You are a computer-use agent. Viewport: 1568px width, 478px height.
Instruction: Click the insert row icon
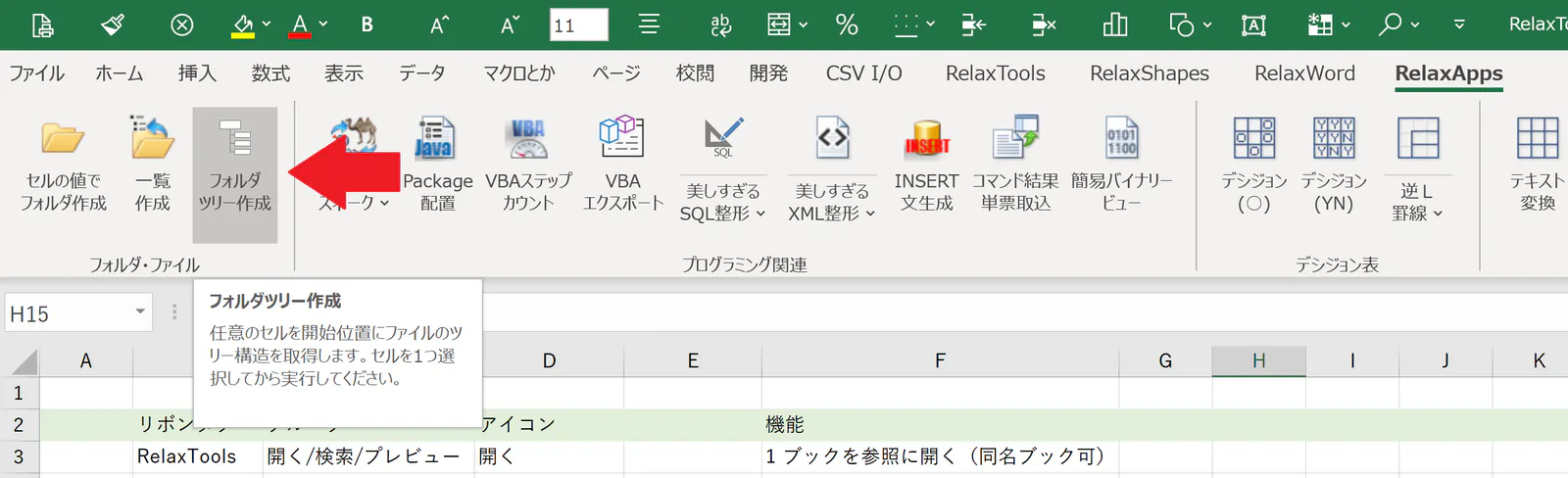973,24
